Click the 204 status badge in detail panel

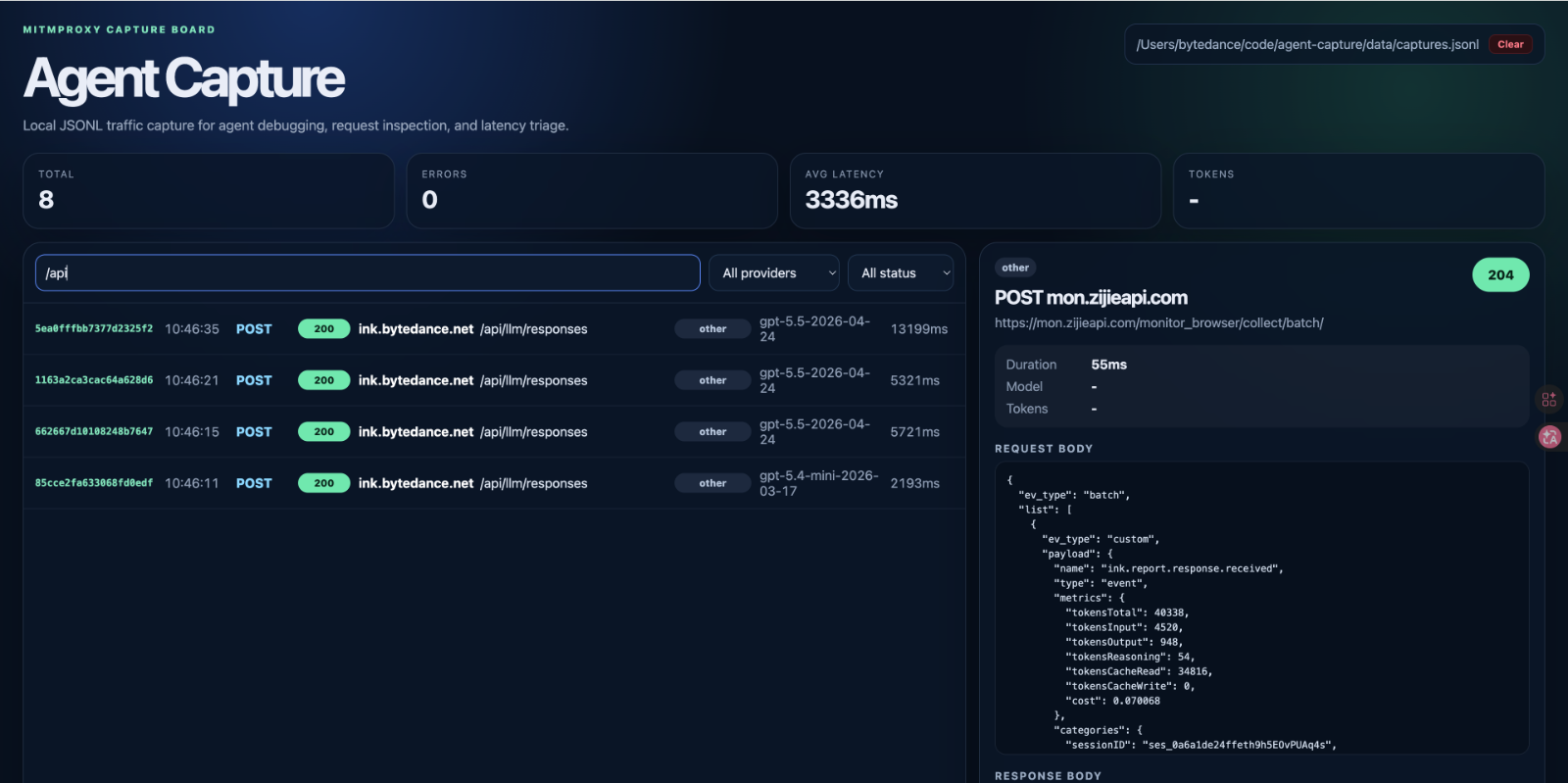1500,275
